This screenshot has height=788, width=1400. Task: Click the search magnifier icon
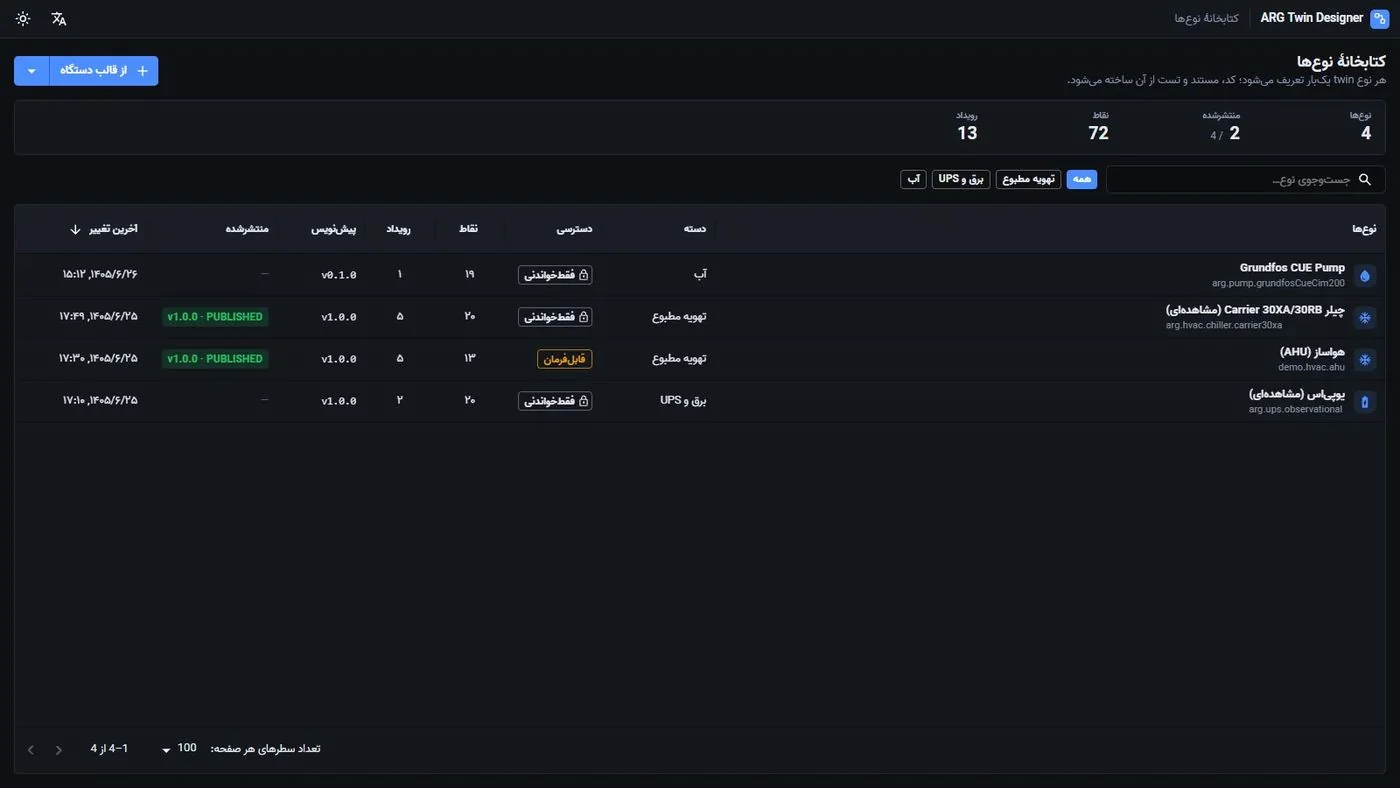[1366, 180]
